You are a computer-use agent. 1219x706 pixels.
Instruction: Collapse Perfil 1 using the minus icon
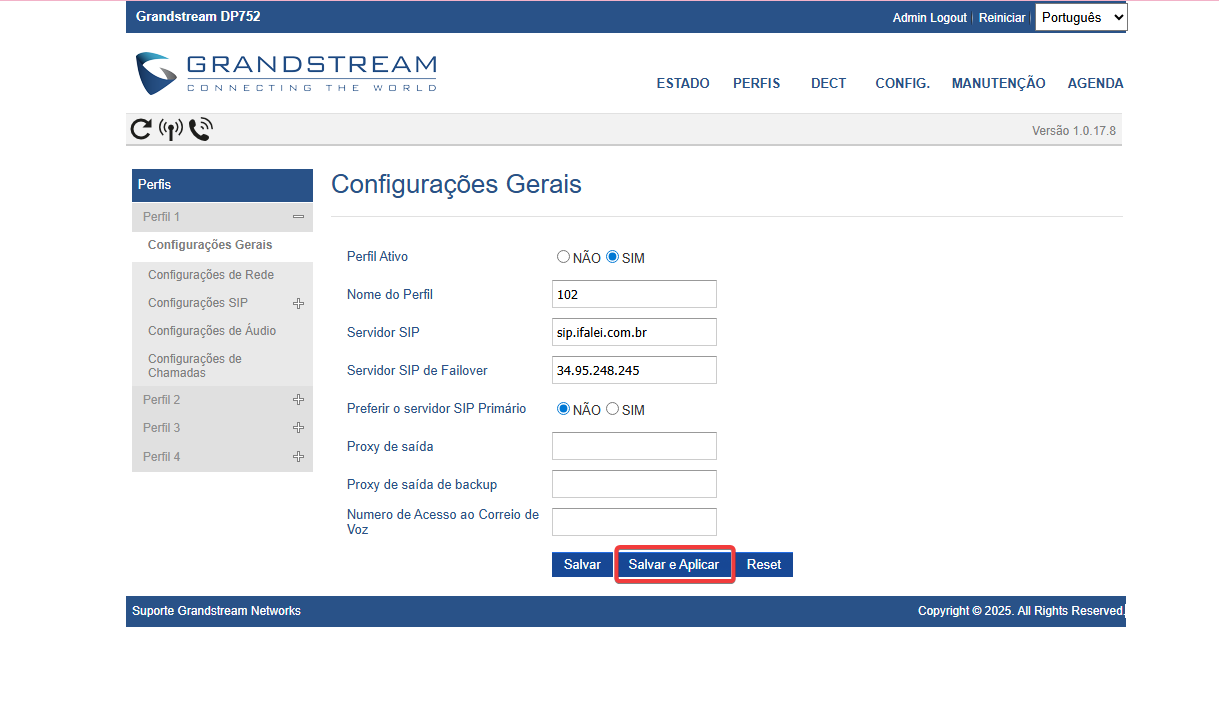298,217
